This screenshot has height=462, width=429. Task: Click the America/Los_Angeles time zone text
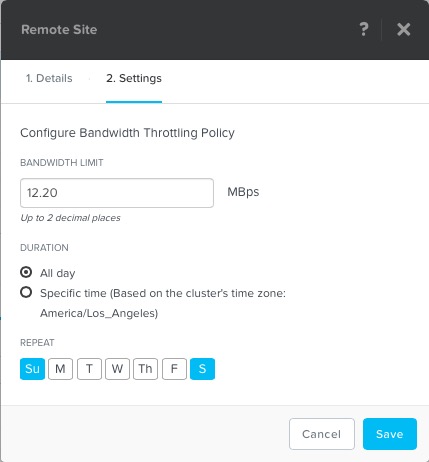[x=99, y=313]
